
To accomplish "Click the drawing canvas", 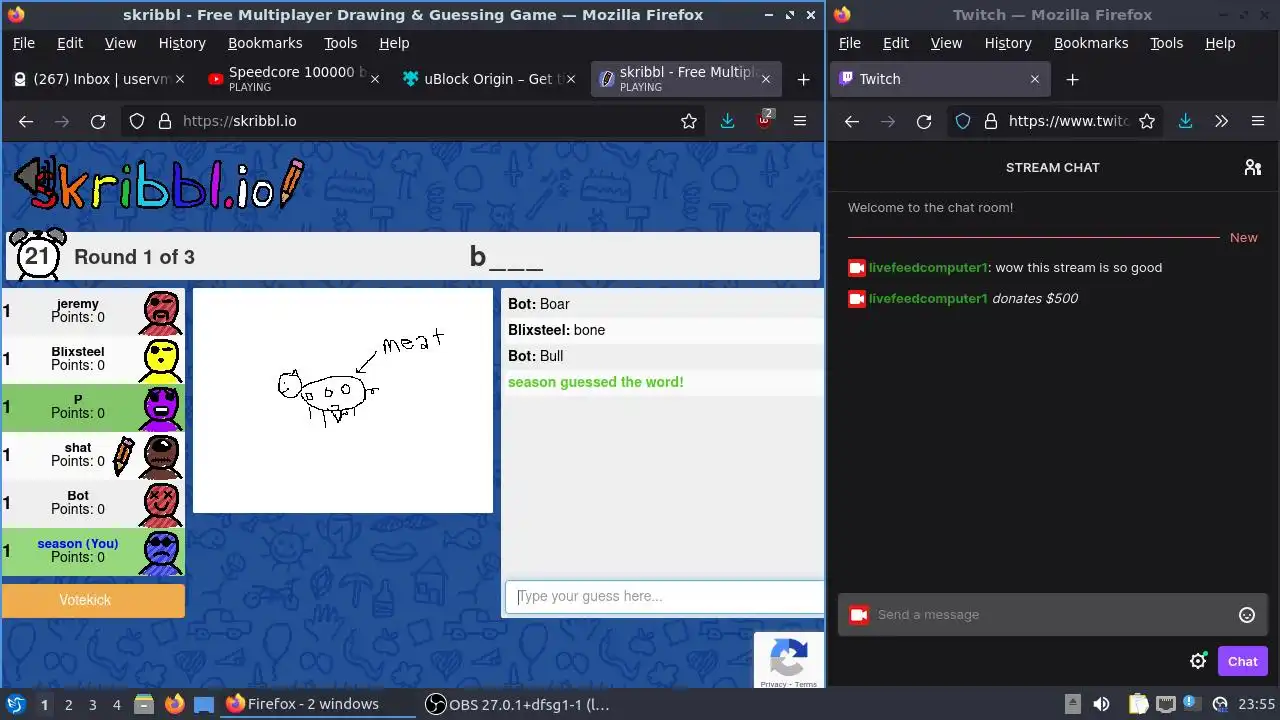I will [x=343, y=401].
